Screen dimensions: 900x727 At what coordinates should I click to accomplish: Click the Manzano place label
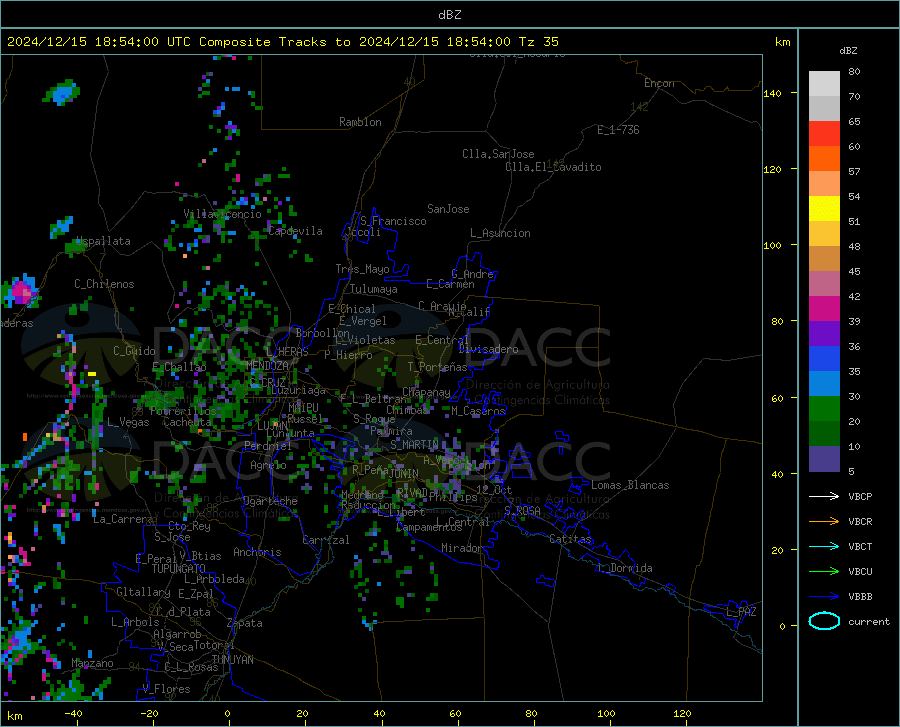click(92, 663)
